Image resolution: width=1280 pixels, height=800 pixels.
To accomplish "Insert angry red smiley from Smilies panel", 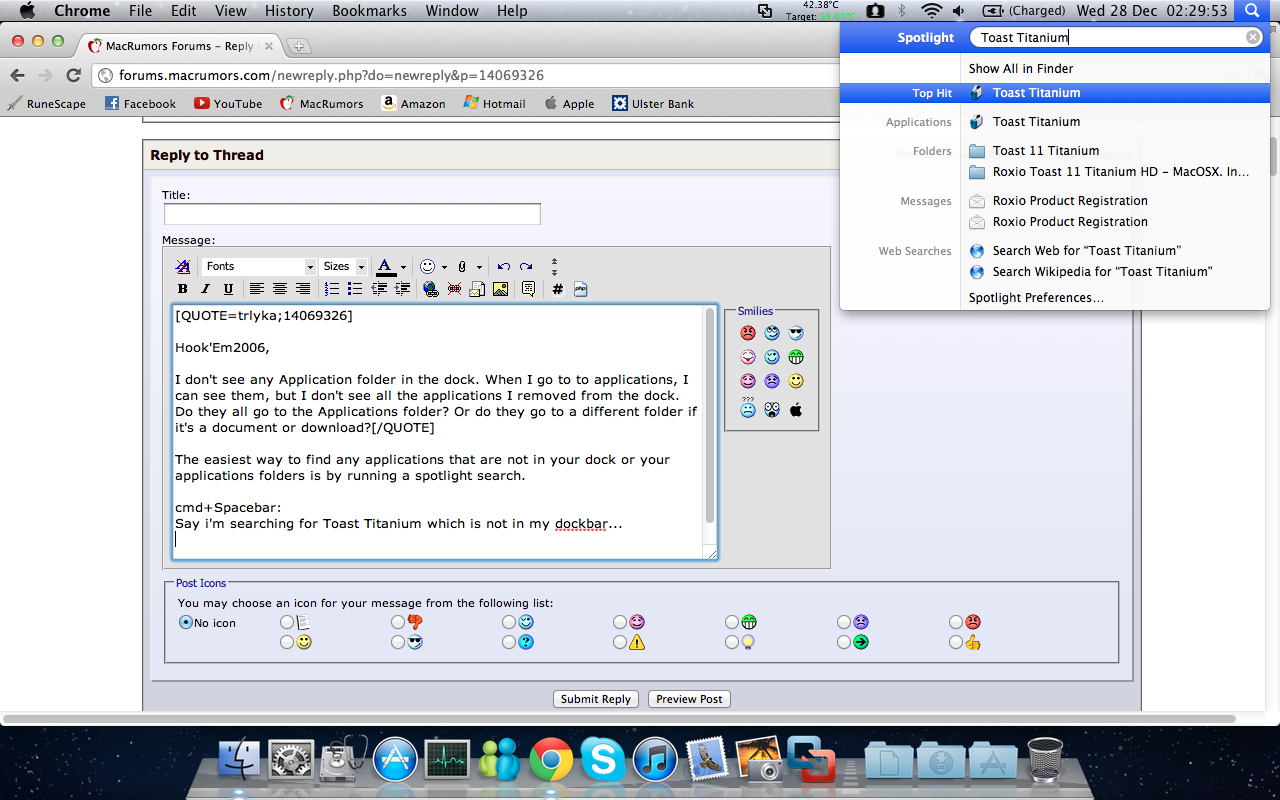I will point(748,333).
